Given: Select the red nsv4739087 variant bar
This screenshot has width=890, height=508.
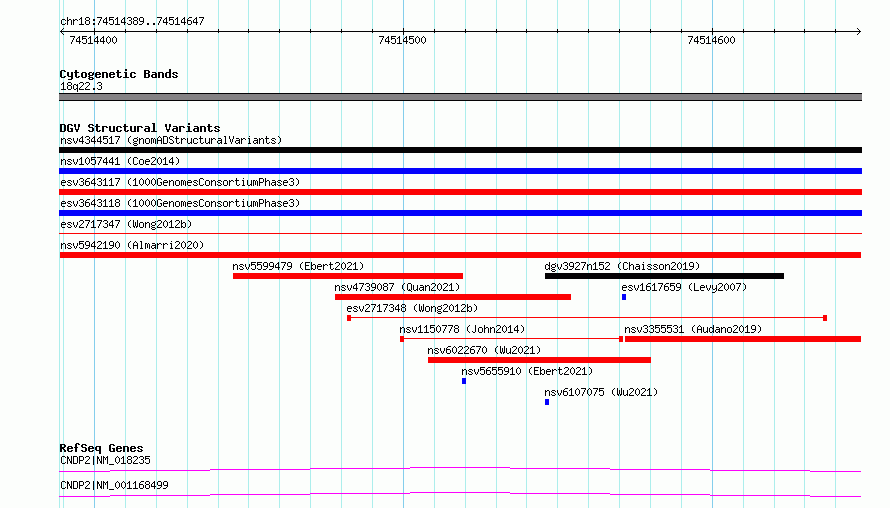Looking at the screenshot, I should coord(453,297).
